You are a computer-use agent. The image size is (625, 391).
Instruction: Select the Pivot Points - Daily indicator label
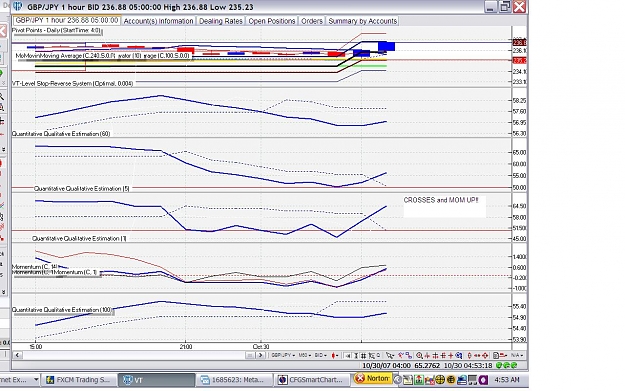tap(56, 30)
